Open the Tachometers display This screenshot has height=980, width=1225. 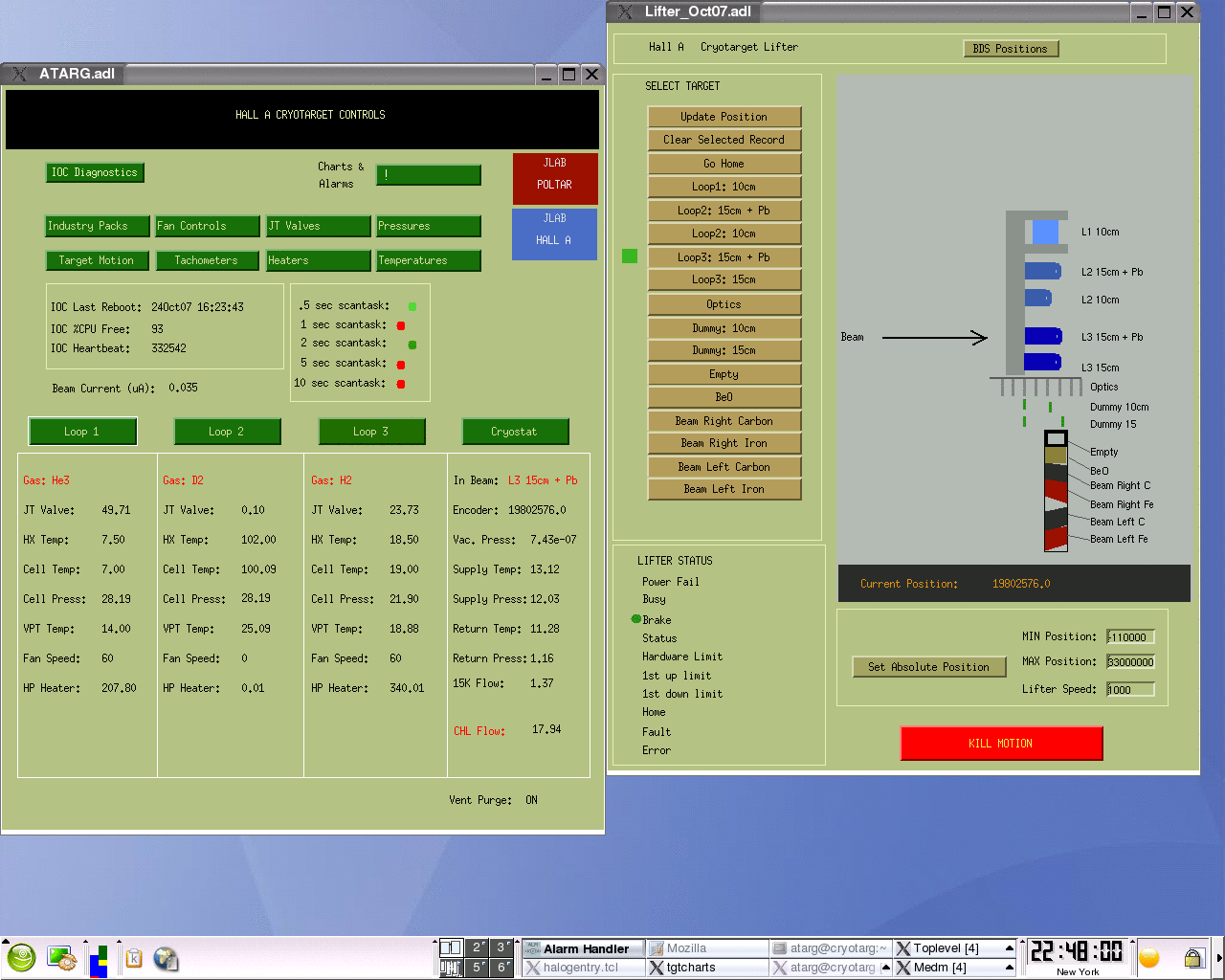pyautogui.click(x=208, y=260)
